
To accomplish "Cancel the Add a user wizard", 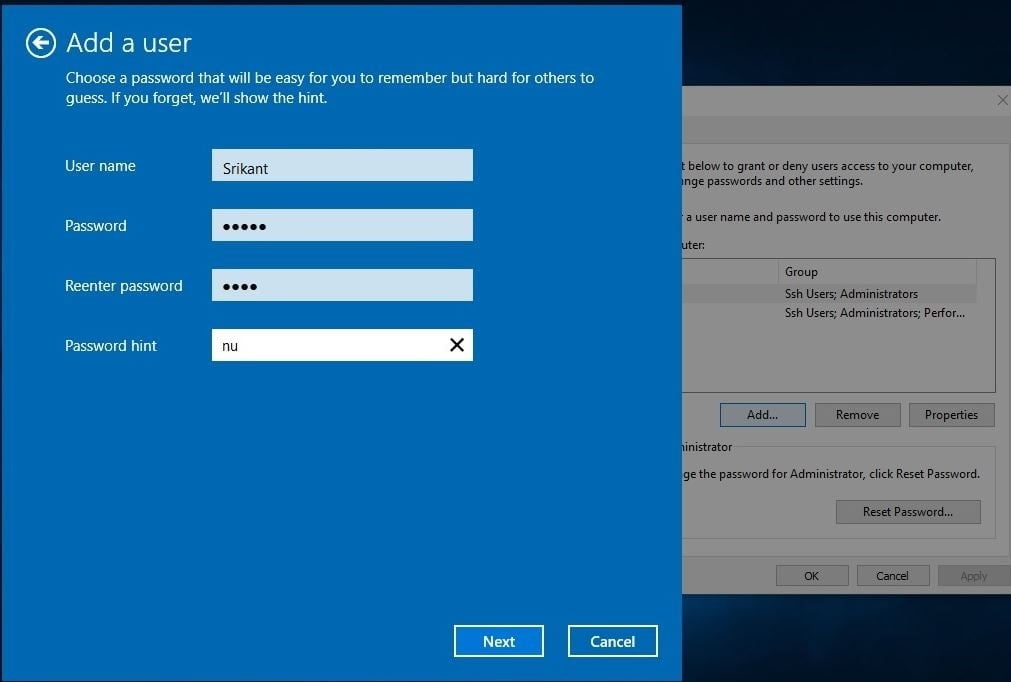I will [612, 641].
